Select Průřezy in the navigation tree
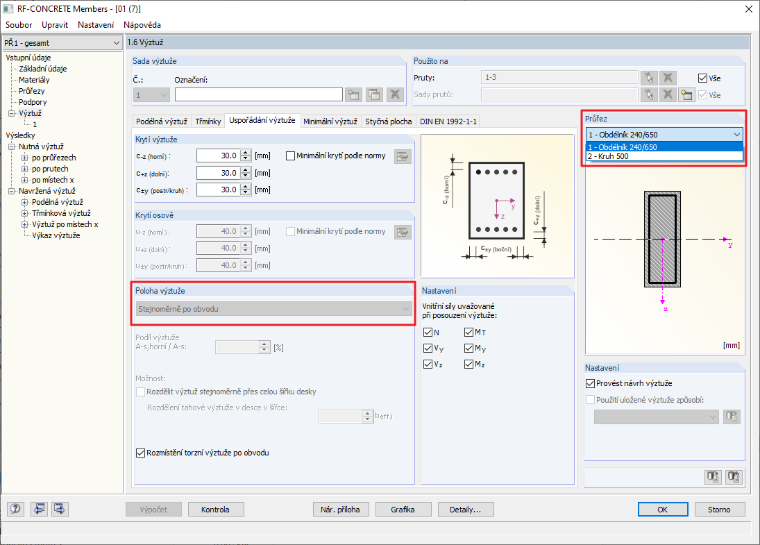 (x=32, y=91)
